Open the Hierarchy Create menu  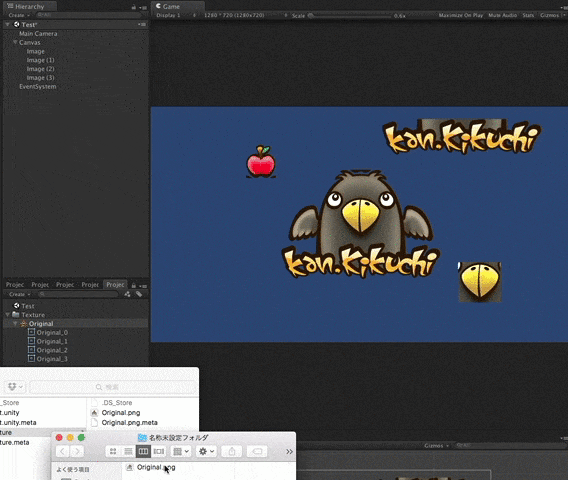point(19,15)
